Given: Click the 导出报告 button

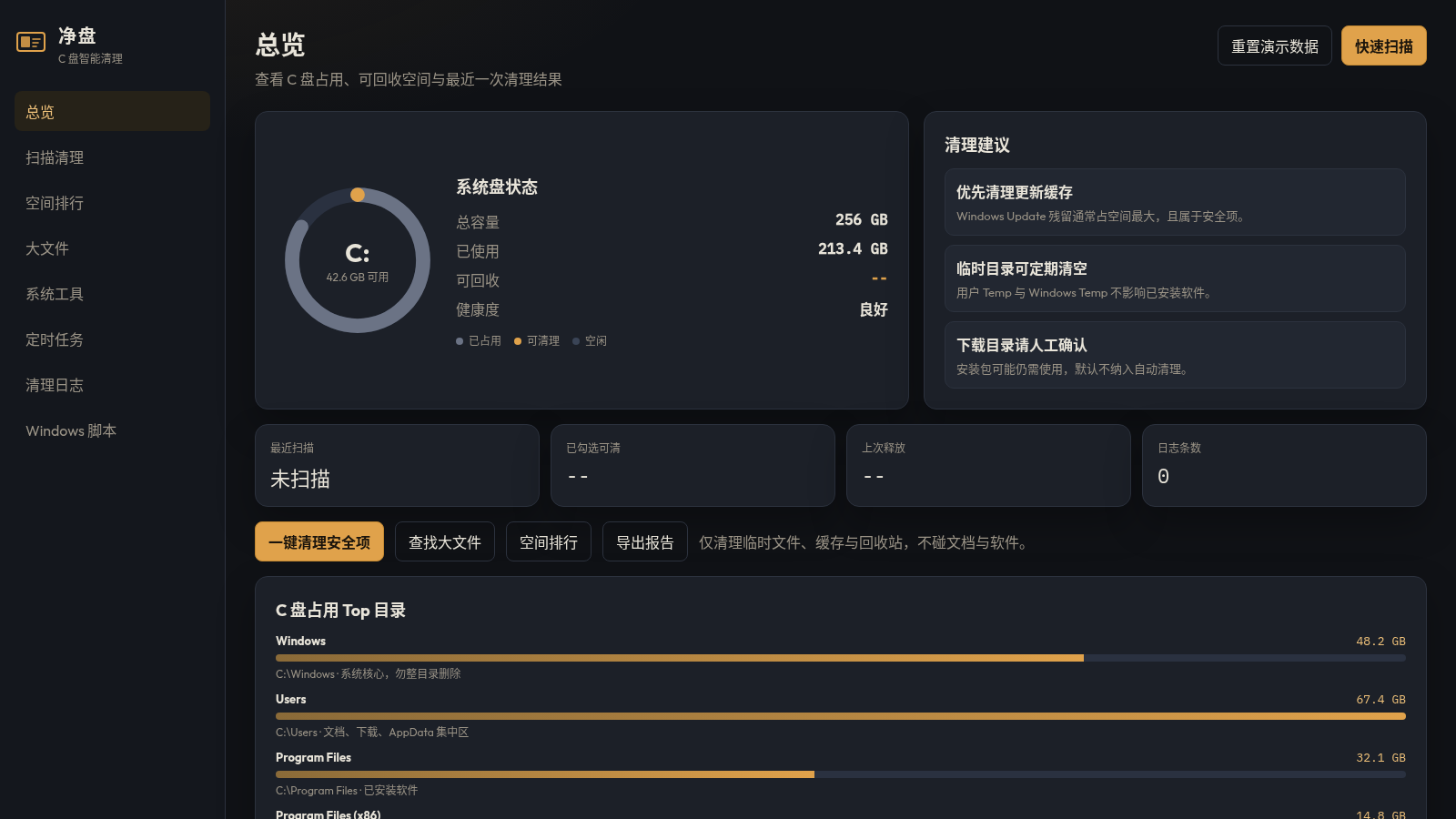Looking at the screenshot, I should [x=645, y=541].
